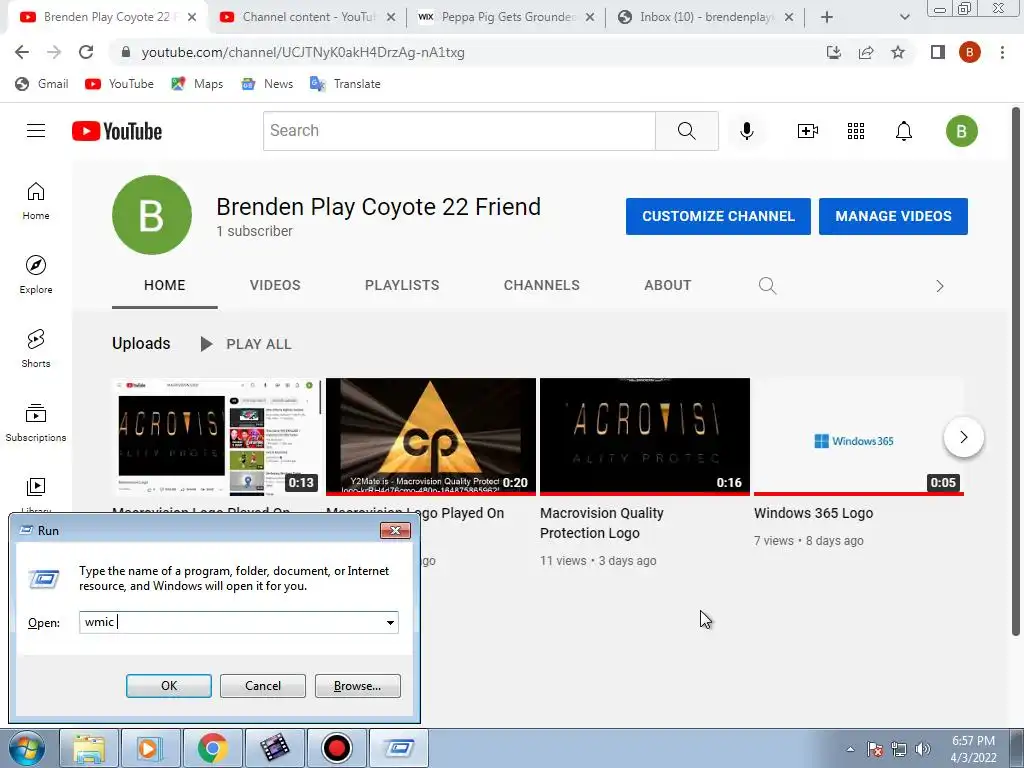Open the notifications bell
Viewport: 1024px width, 768px height.
point(903,131)
